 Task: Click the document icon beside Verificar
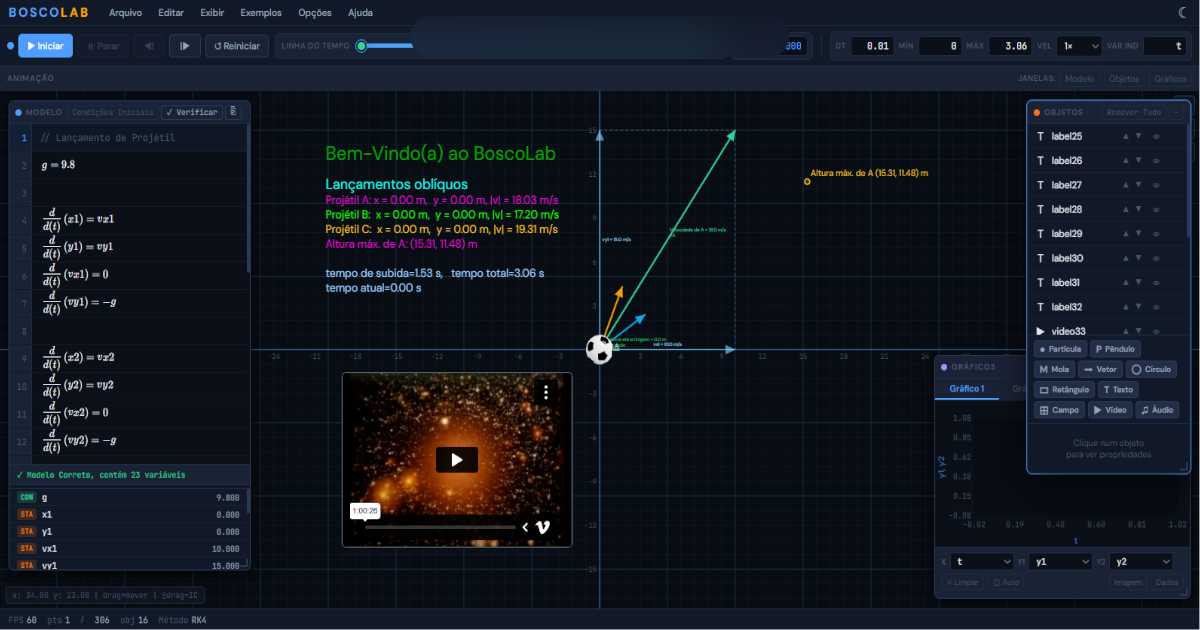click(233, 111)
